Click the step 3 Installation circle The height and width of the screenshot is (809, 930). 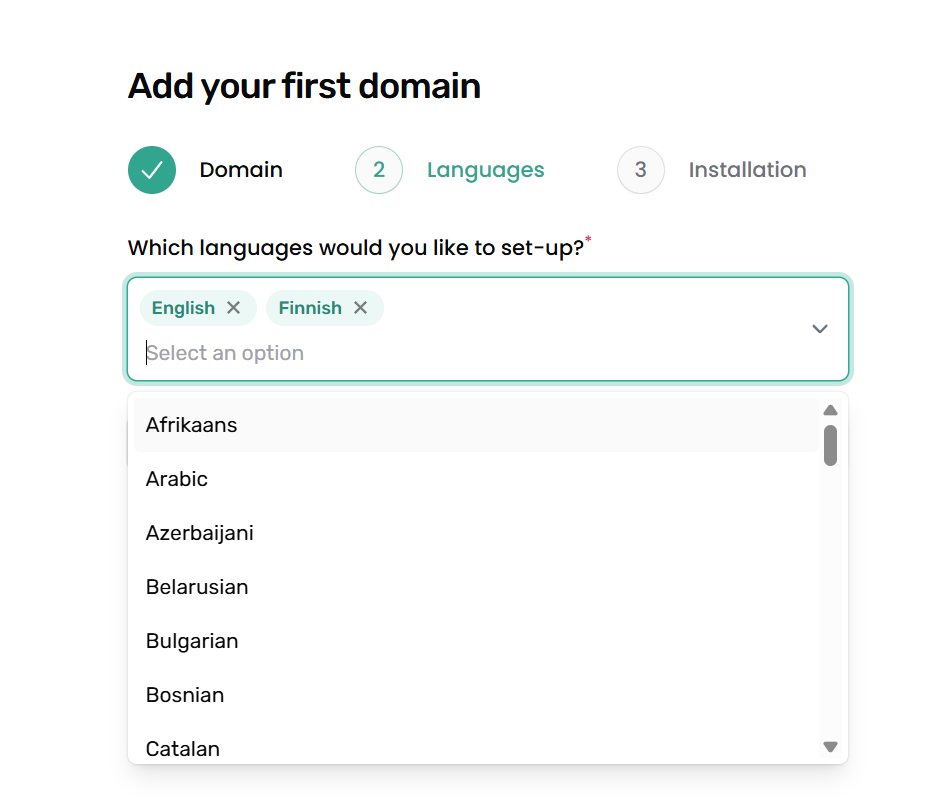pos(641,170)
